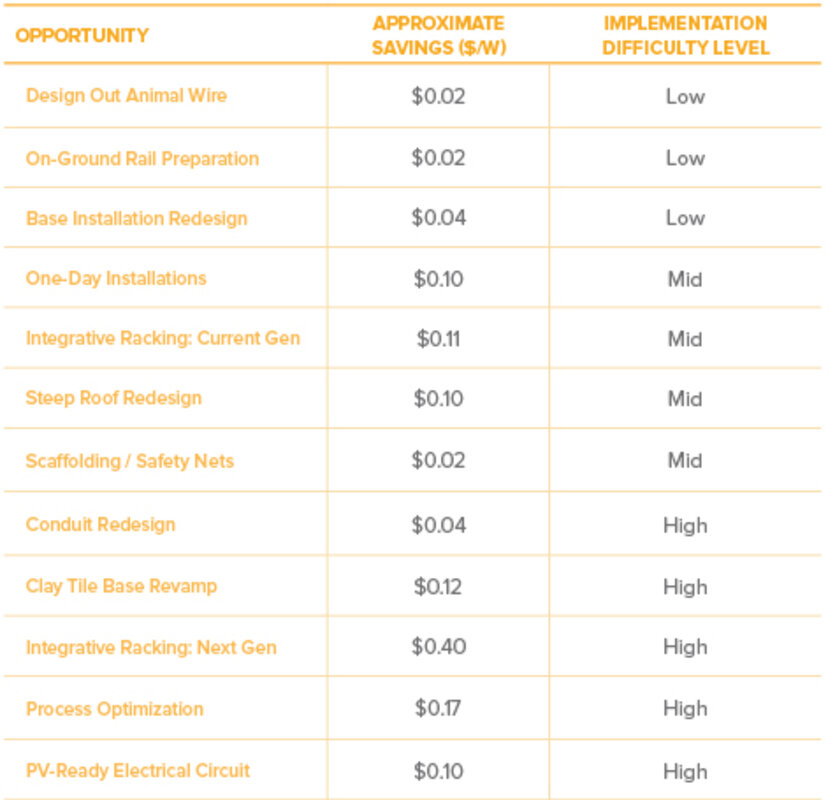Click the Opportunity column header
835x800 pixels.
coord(82,35)
